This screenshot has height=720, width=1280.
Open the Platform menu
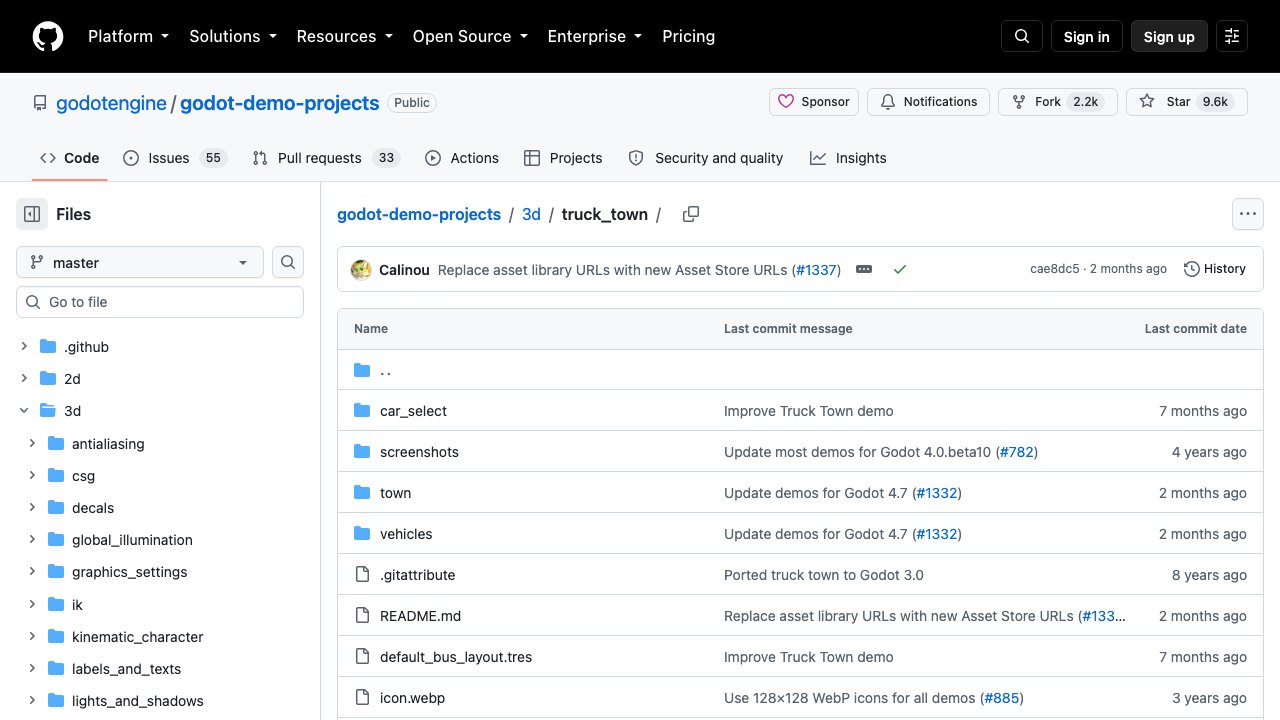coord(128,36)
